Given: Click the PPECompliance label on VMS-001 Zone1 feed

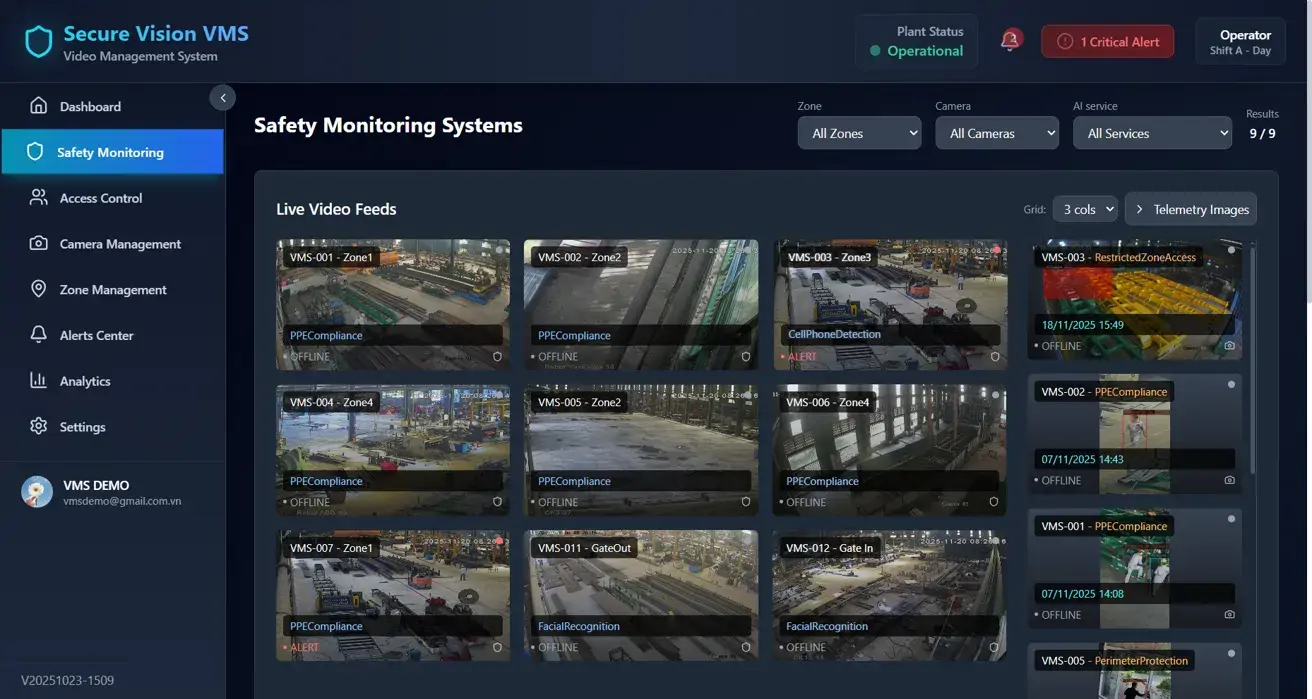Looking at the screenshot, I should click(x=326, y=335).
